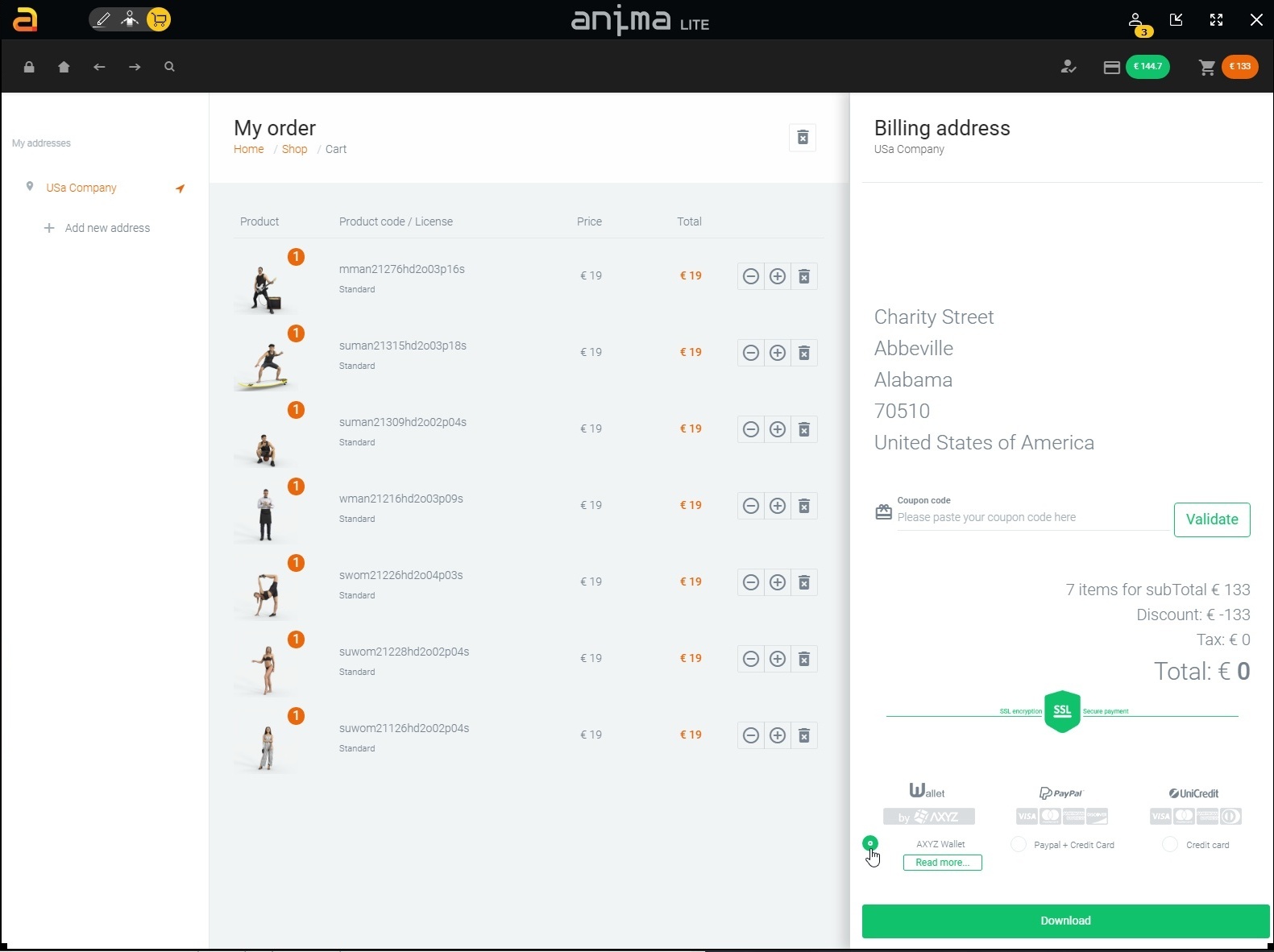
Task: Click the UniCredit logo
Action: pyautogui.click(x=1194, y=793)
